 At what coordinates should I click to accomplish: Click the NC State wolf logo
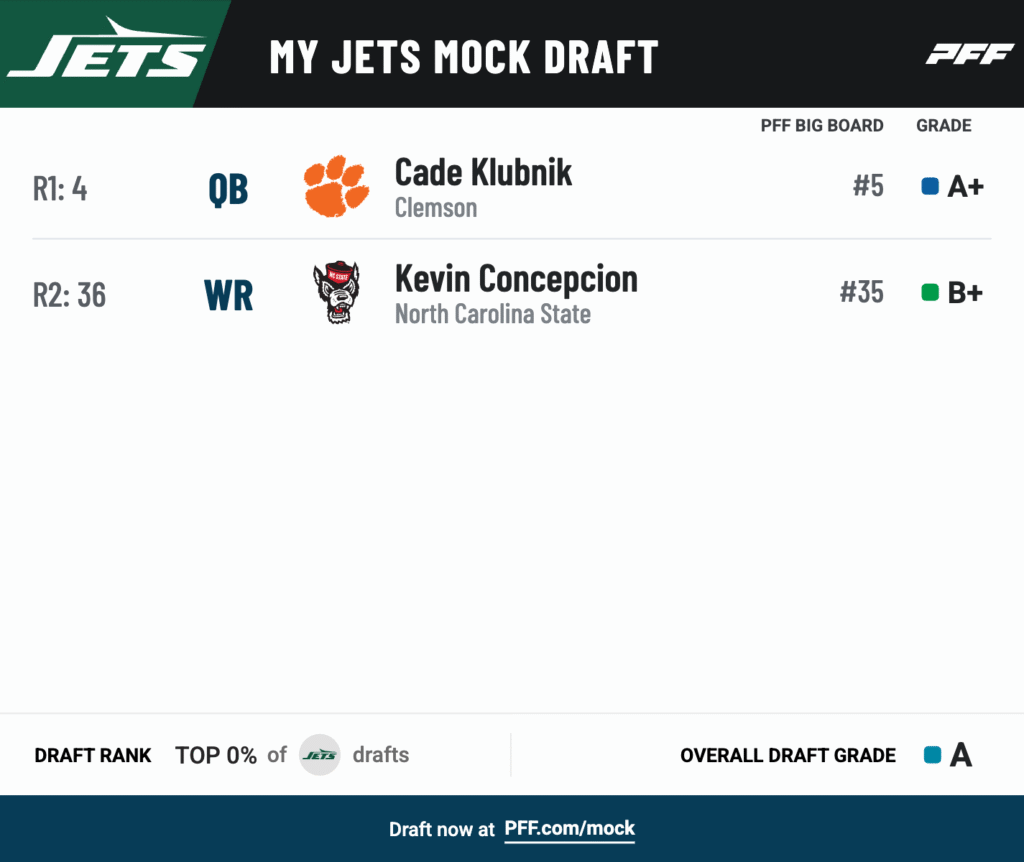click(x=336, y=292)
